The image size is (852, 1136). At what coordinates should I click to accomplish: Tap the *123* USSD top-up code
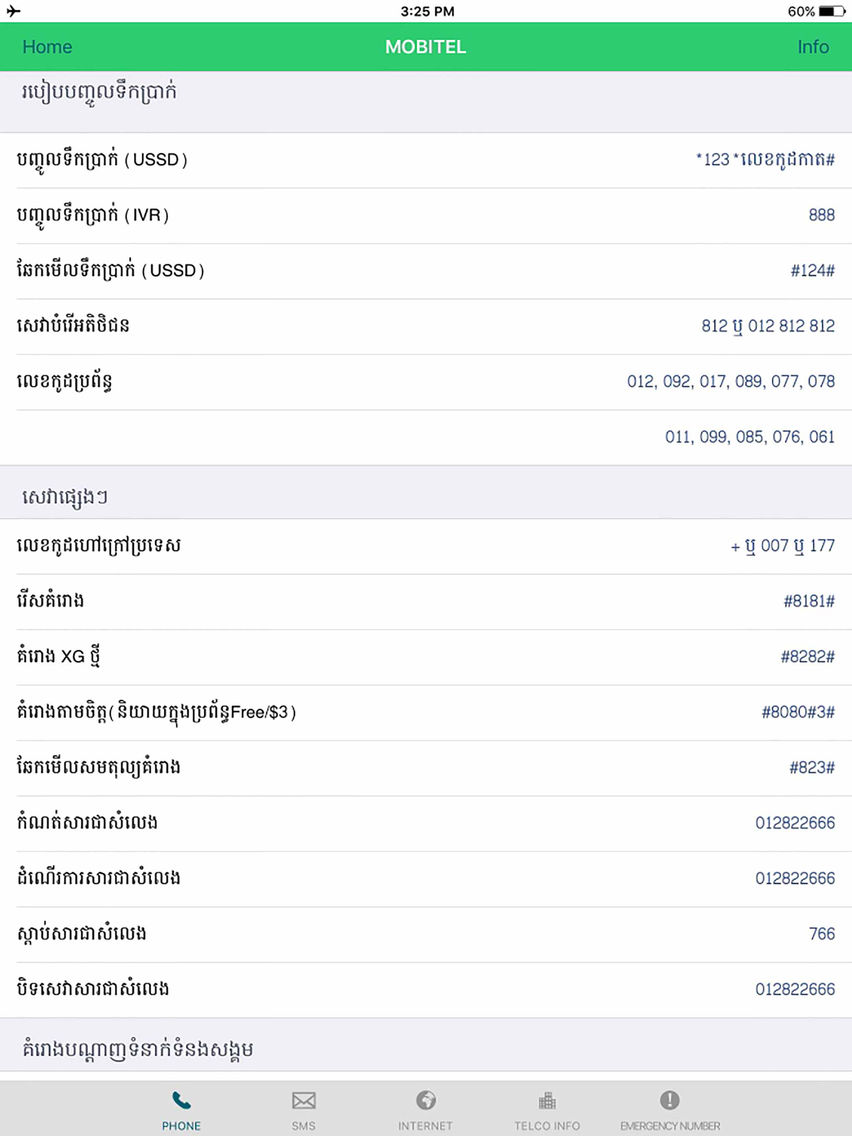coord(765,159)
